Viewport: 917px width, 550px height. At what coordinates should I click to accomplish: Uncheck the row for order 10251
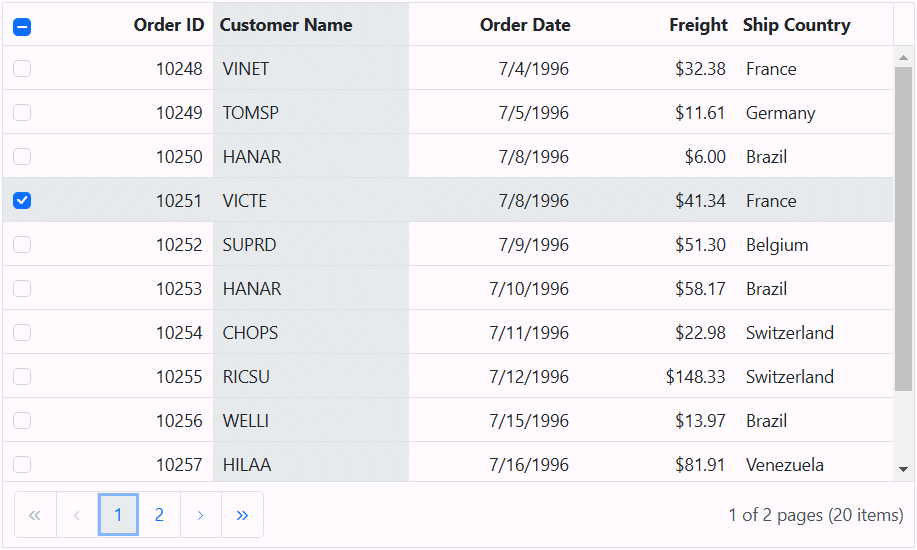tap(22, 201)
